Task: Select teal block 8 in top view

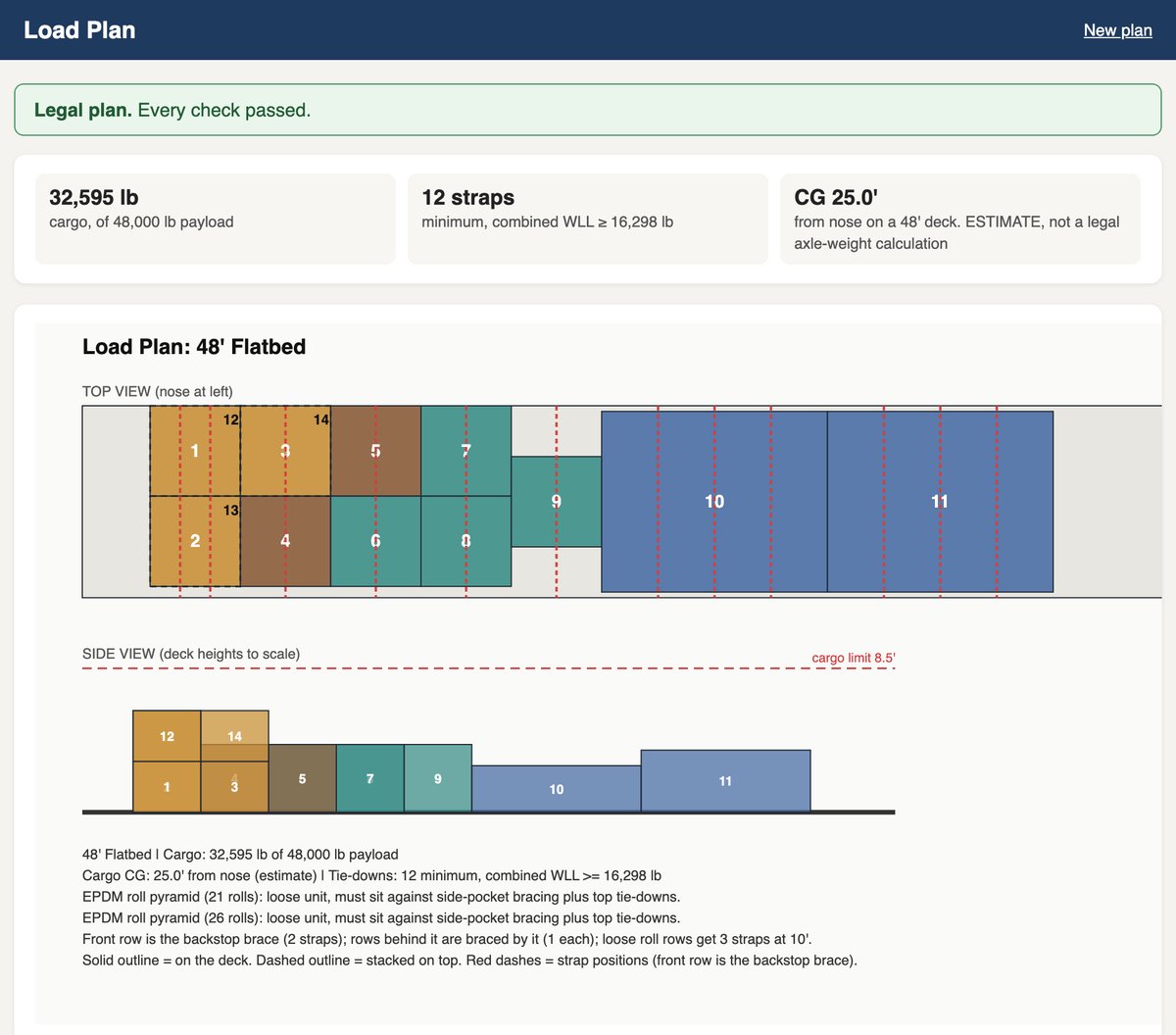Action: click(466, 541)
